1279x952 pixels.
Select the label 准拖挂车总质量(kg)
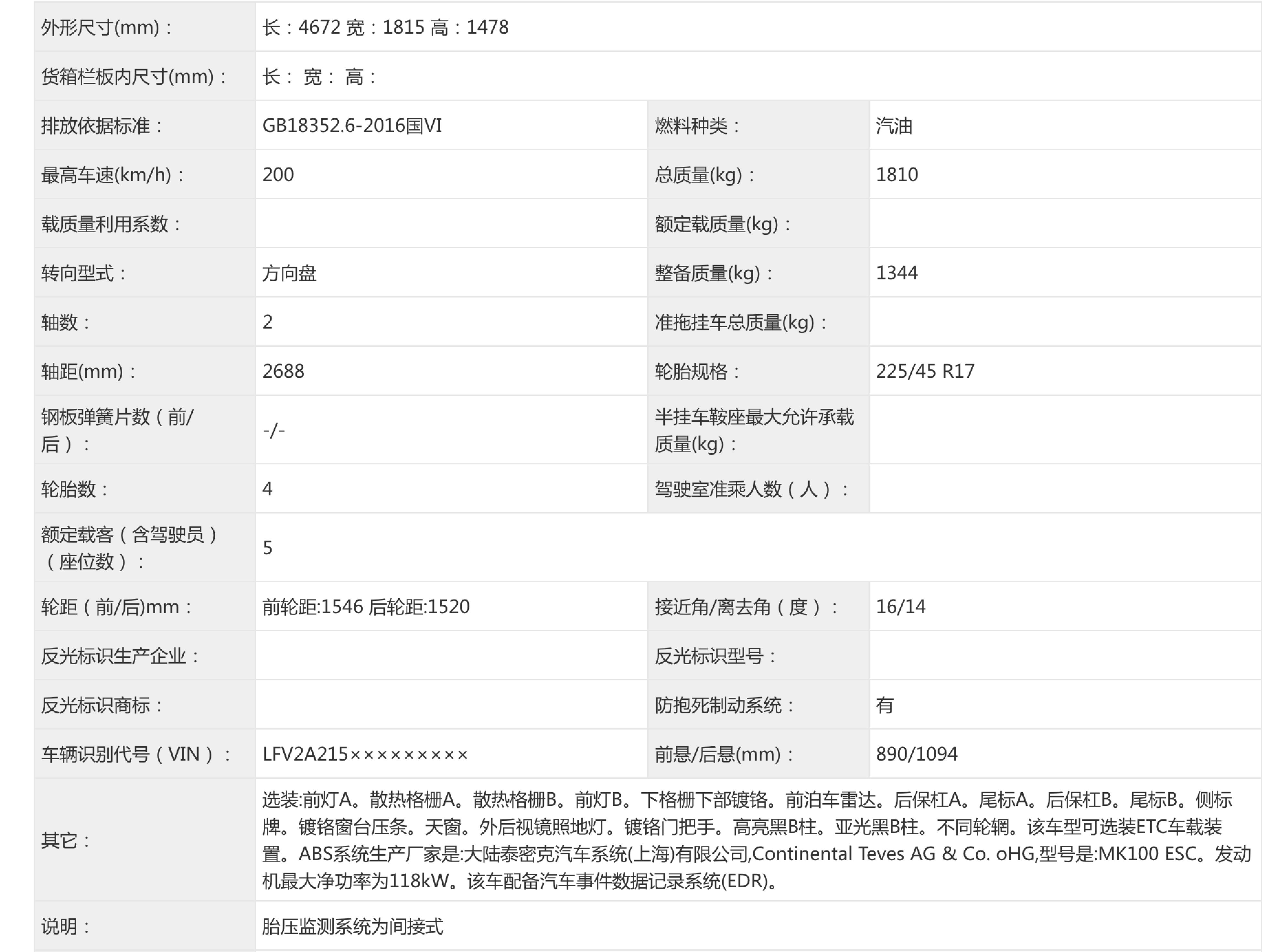[x=741, y=322]
